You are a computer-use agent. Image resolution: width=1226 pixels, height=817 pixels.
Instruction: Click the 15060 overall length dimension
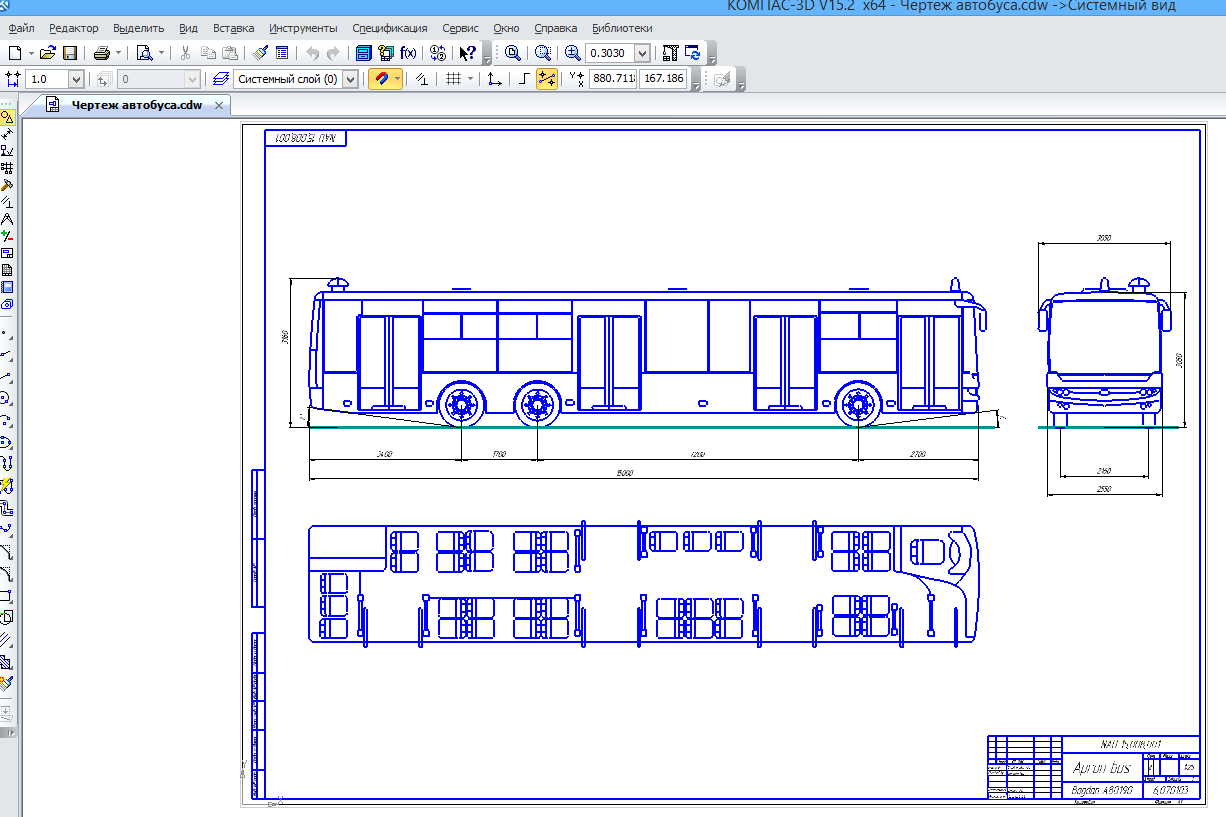coord(625,473)
